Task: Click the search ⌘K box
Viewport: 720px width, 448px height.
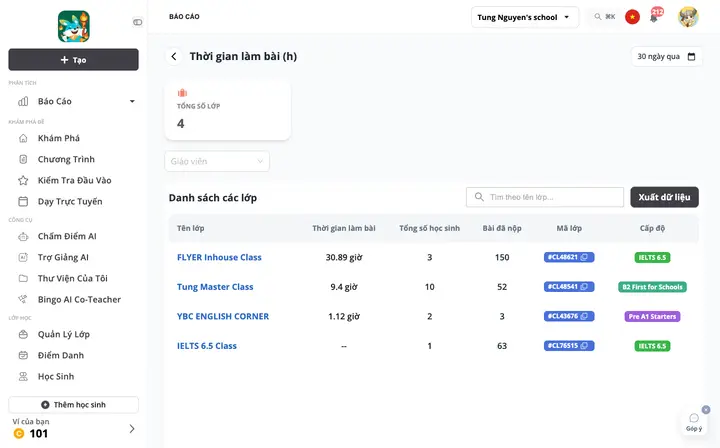Action: pos(604,17)
